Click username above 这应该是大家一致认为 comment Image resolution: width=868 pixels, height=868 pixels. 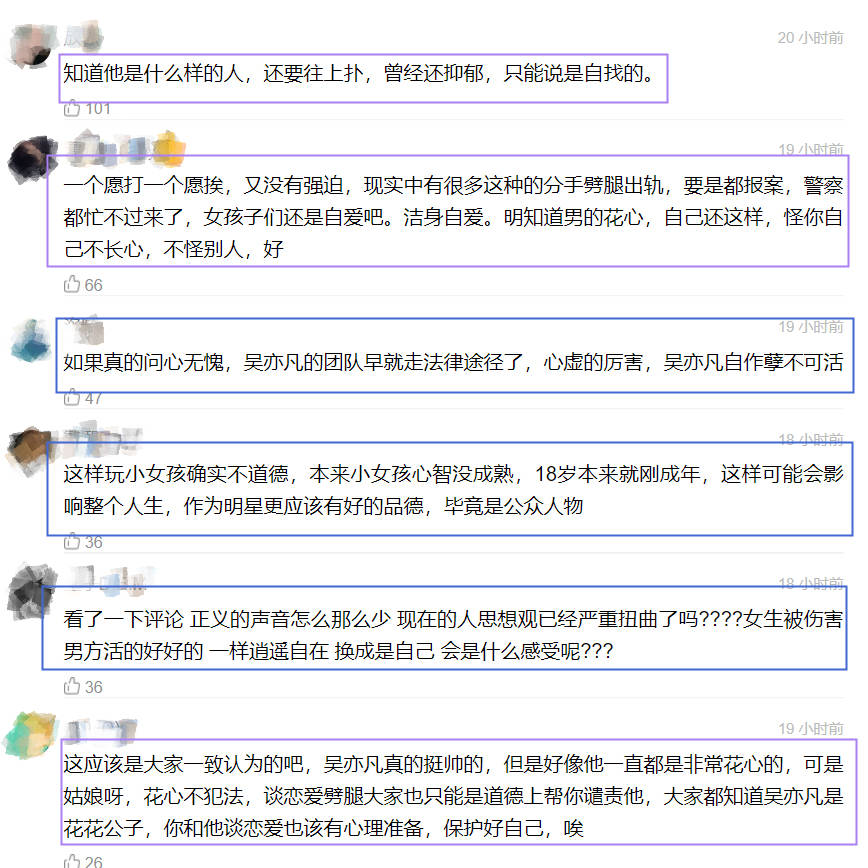[x=100, y=730]
